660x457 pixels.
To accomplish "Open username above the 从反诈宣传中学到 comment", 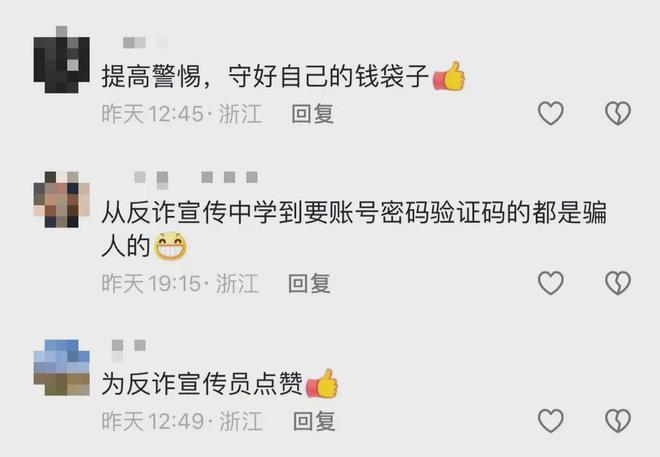I will (x=195, y=179).
